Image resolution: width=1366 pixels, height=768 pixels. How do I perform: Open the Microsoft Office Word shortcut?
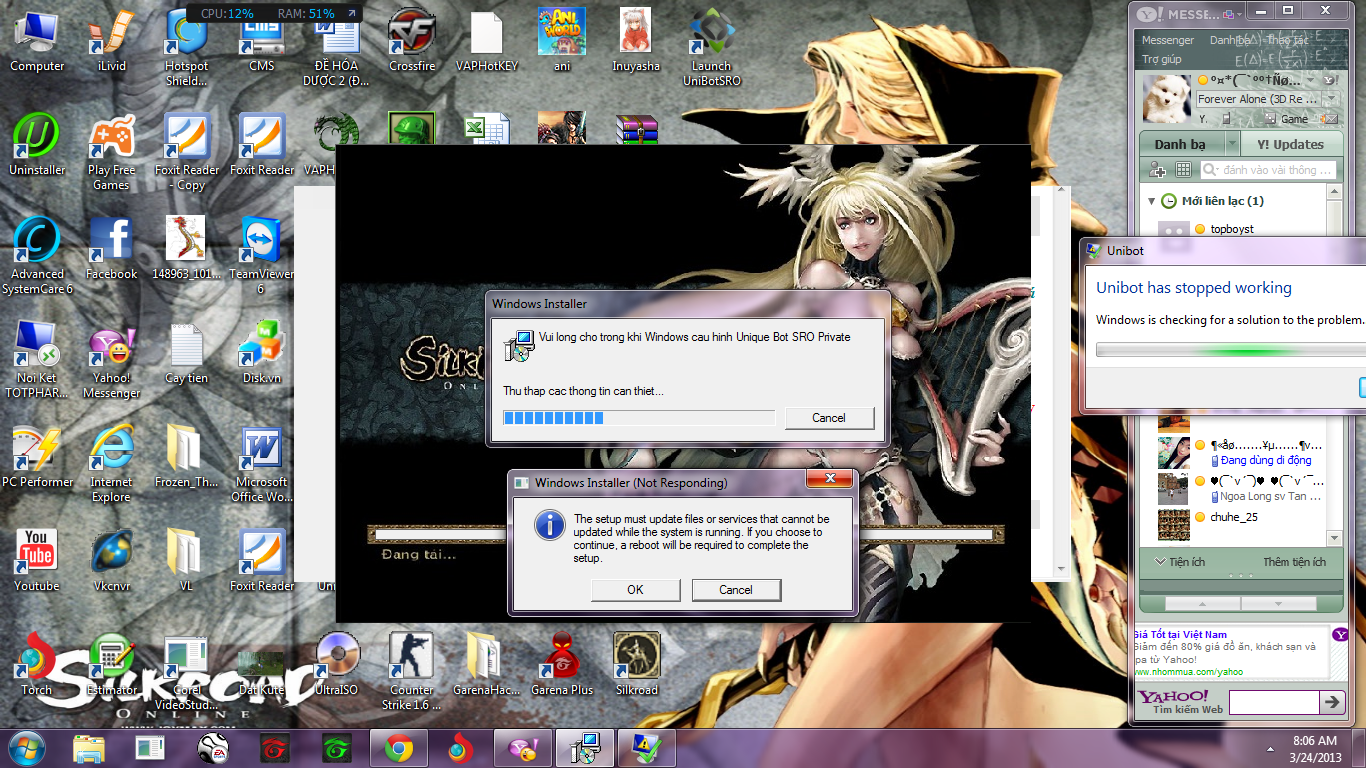click(x=262, y=464)
